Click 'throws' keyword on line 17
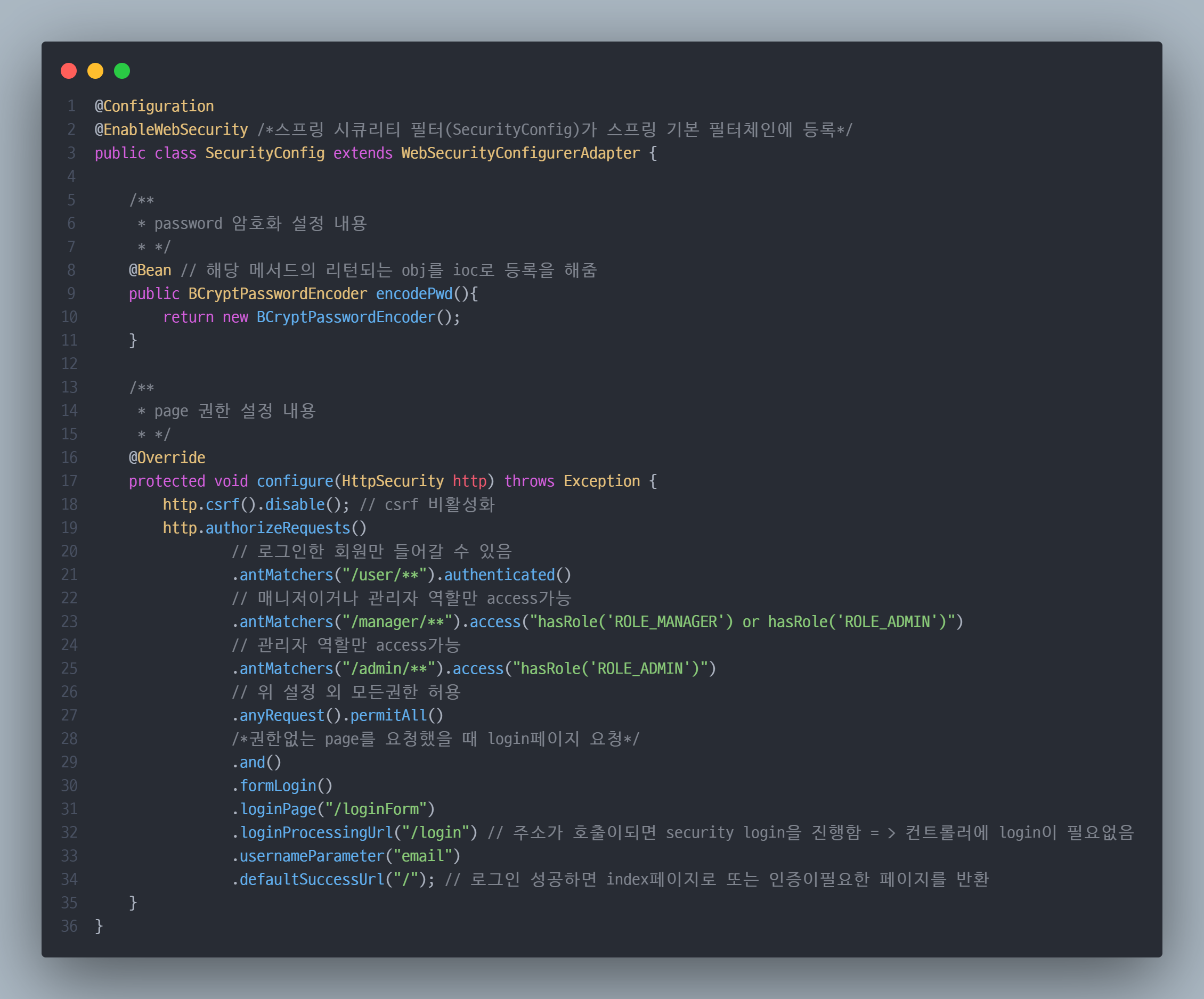 click(529, 481)
